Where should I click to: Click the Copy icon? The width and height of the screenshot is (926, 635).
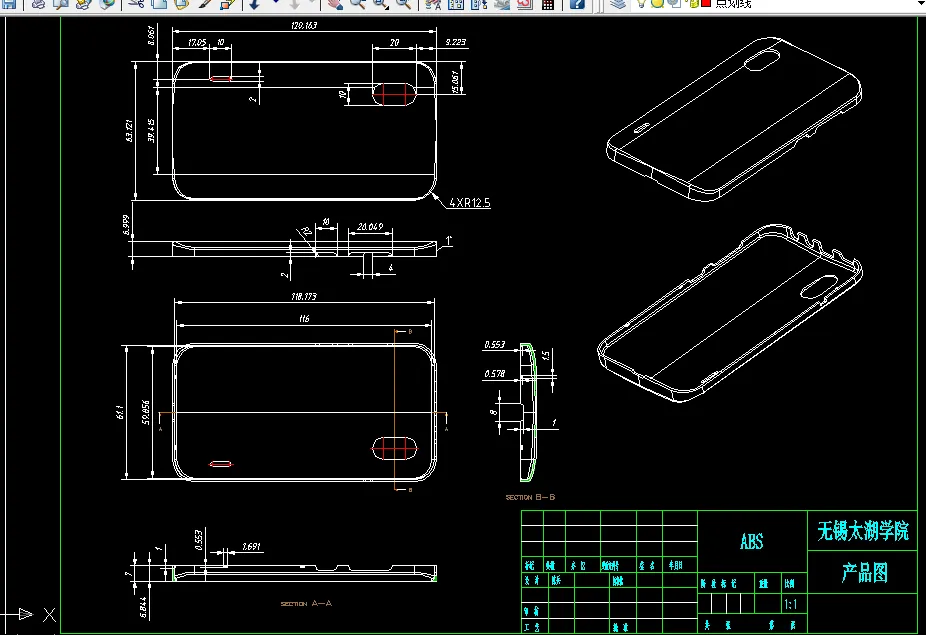159,4
